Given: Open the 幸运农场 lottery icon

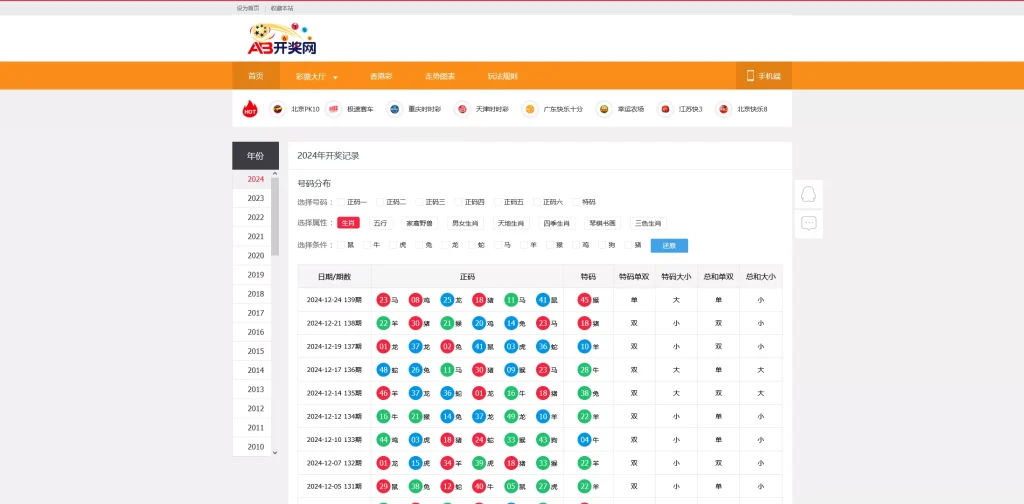Looking at the screenshot, I should point(603,109).
